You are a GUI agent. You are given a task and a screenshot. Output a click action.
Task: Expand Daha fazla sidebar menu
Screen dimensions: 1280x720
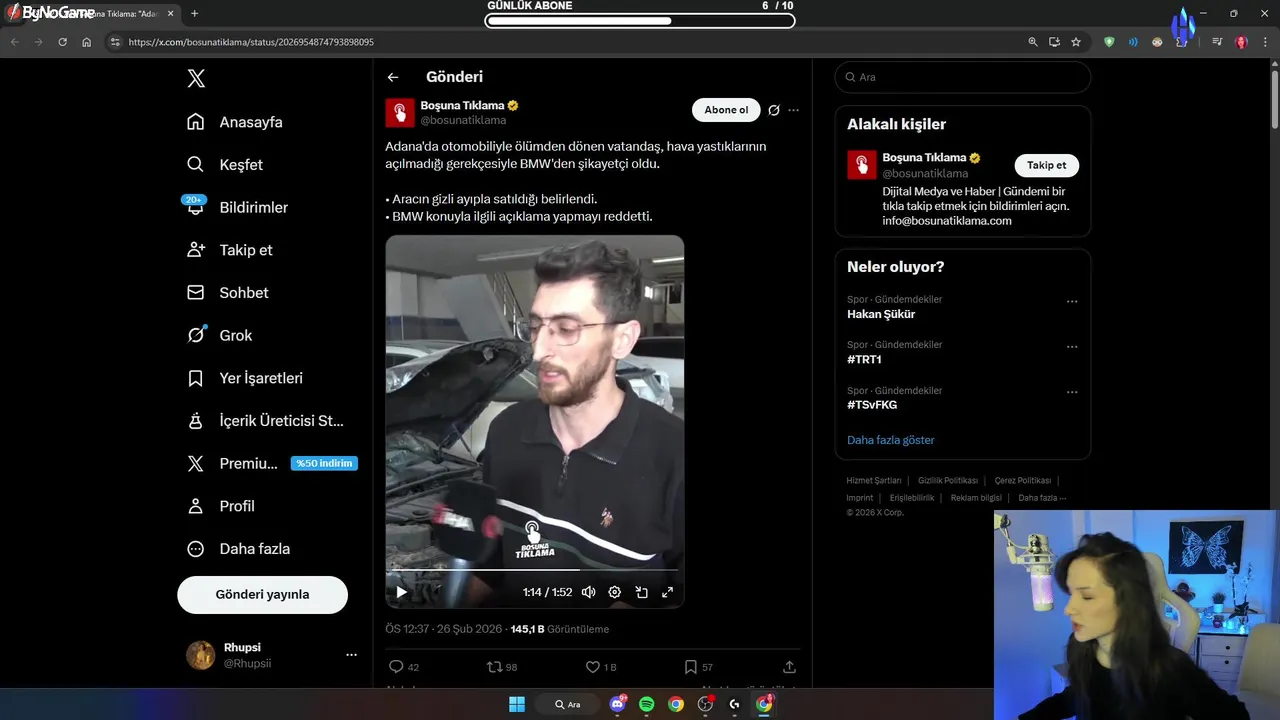click(x=238, y=549)
